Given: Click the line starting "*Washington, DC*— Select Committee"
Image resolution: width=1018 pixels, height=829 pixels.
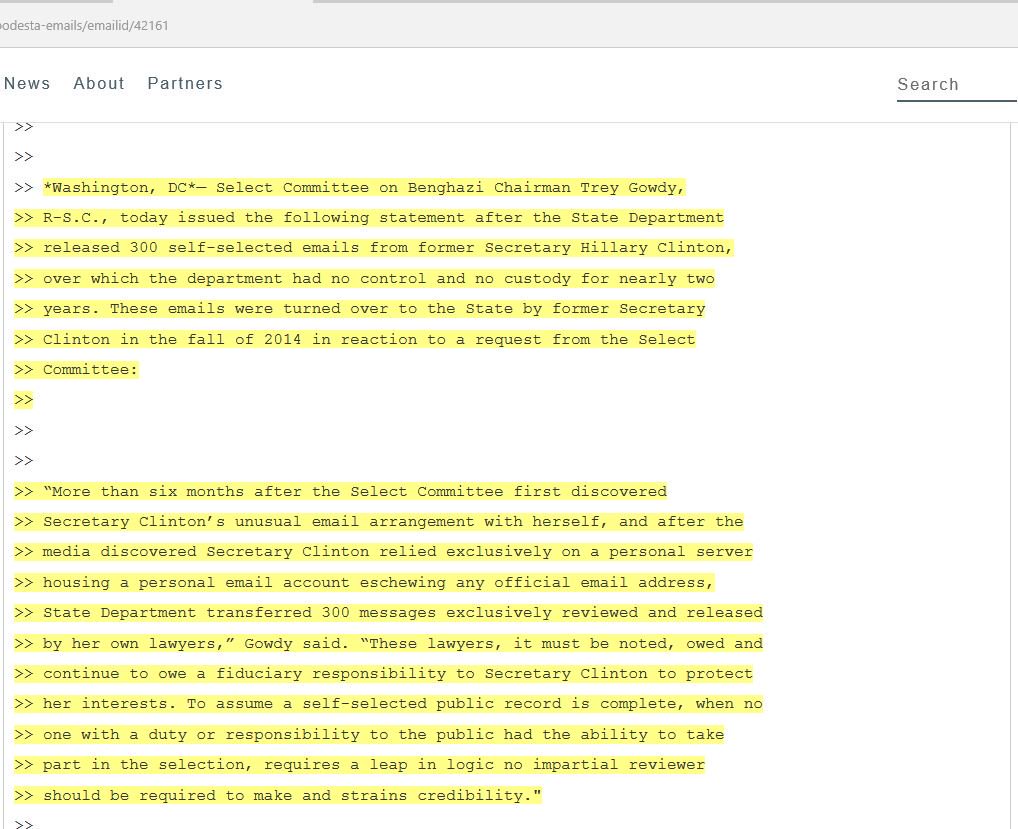Looking at the screenshot, I should 364,188.
